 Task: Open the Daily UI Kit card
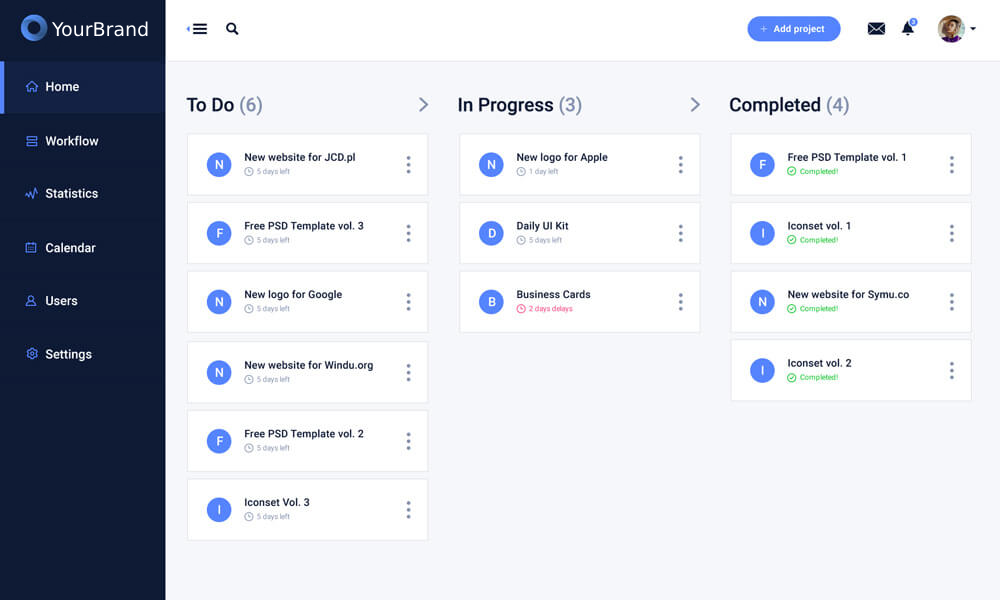pyautogui.click(x=579, y=233)
